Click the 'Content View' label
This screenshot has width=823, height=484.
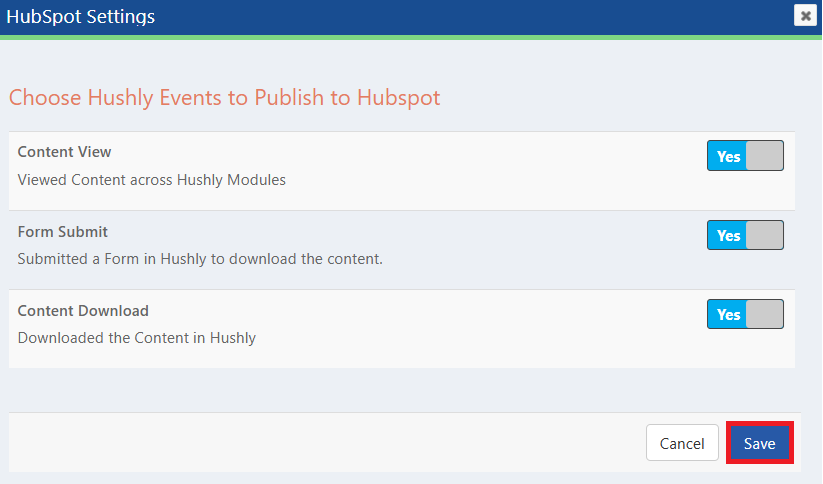click(64, 152)
